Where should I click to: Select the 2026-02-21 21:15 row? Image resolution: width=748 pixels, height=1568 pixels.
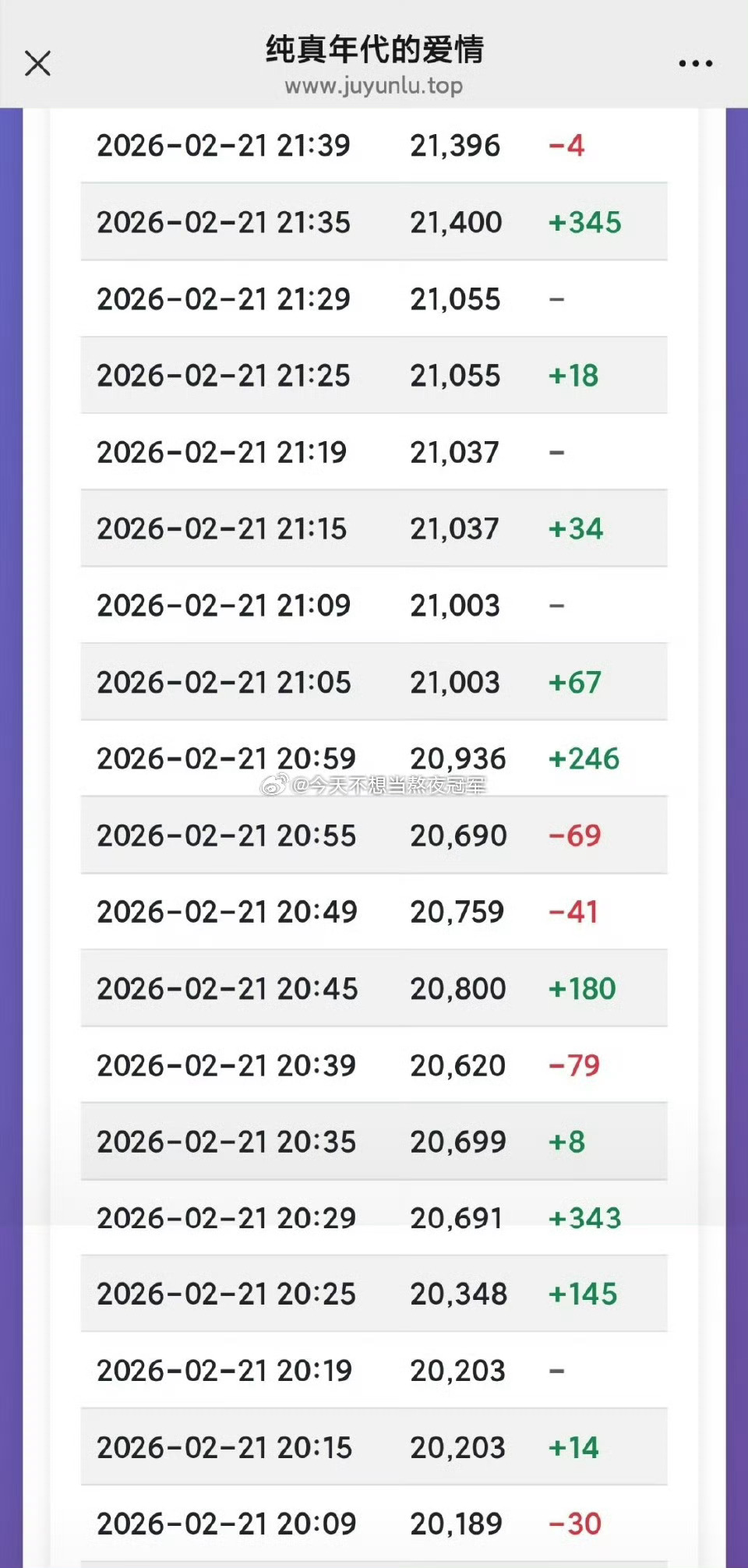[374, 528]
